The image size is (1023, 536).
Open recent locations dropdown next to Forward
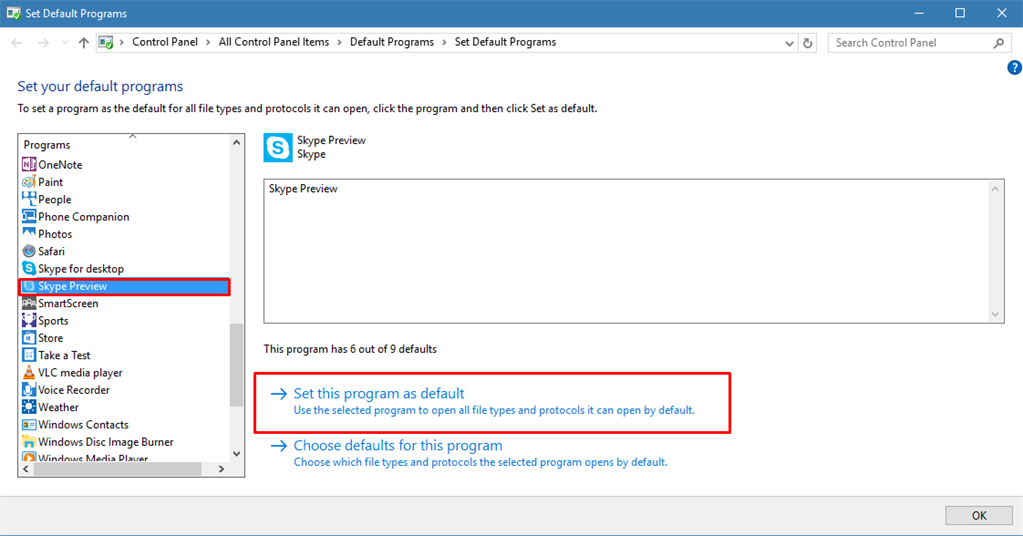[x=65, y=43]
